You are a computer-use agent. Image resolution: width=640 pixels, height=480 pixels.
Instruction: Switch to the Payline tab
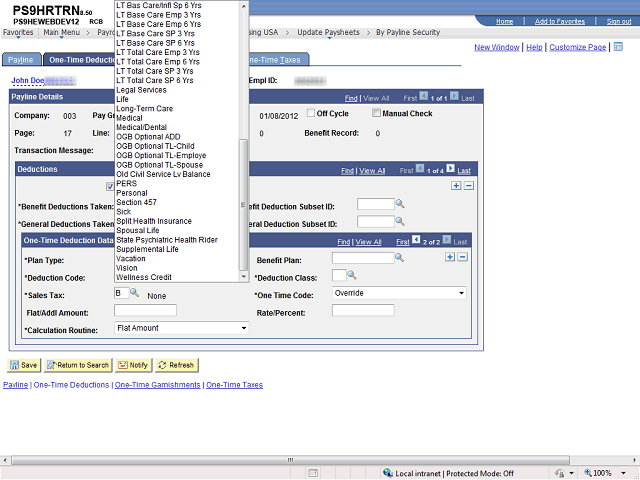pyautogui.click(x=21, y=60)
